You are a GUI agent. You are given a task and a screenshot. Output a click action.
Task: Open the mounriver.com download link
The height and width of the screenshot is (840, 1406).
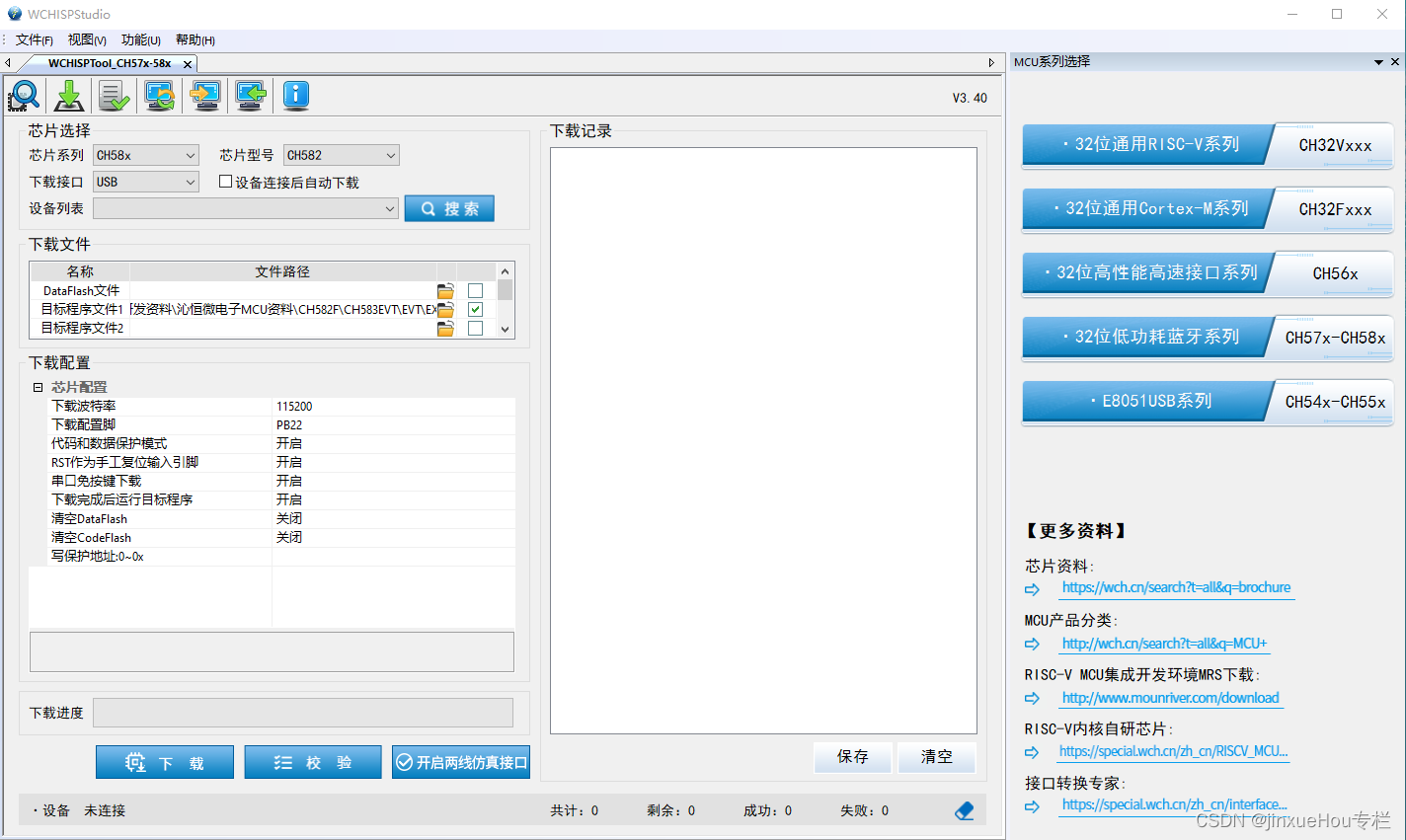pyautogui.click(x=1170, y=698)
